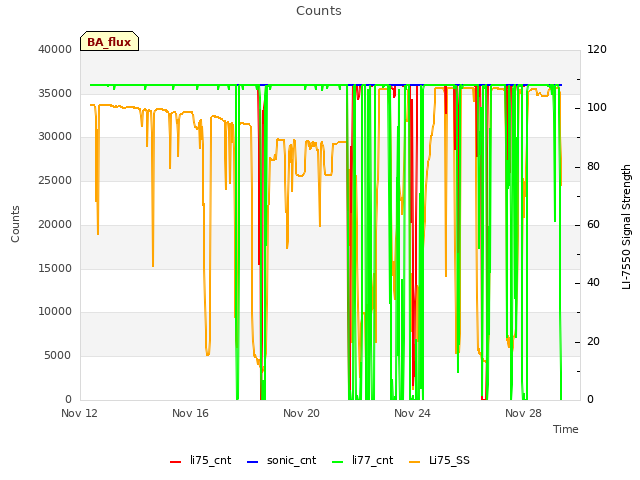Screen dimensions: 640x480
Task: Click the 30000 left axis tick label
Action: (x=55, y=136)
